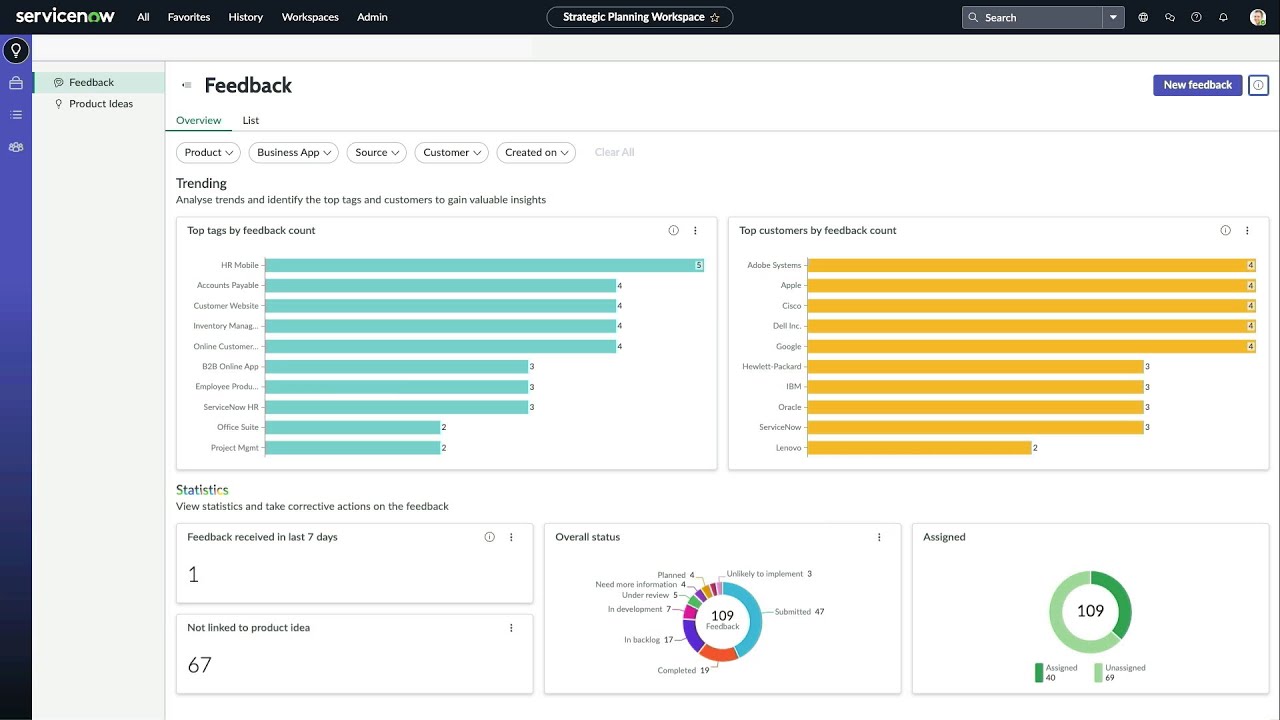Open more options for Not linked to product idea
Screen dimensions: 1280x720
[511, 628]
